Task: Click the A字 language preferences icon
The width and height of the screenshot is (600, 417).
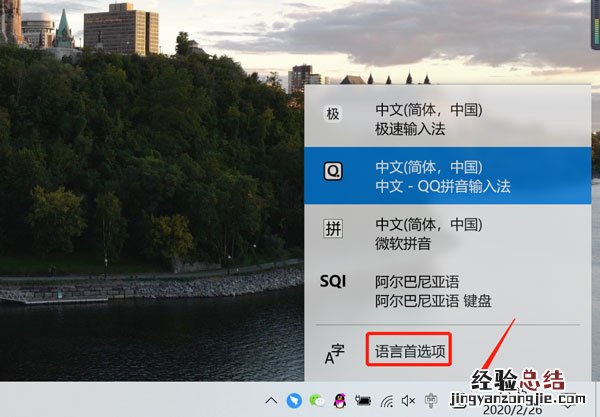Action: 334,353
